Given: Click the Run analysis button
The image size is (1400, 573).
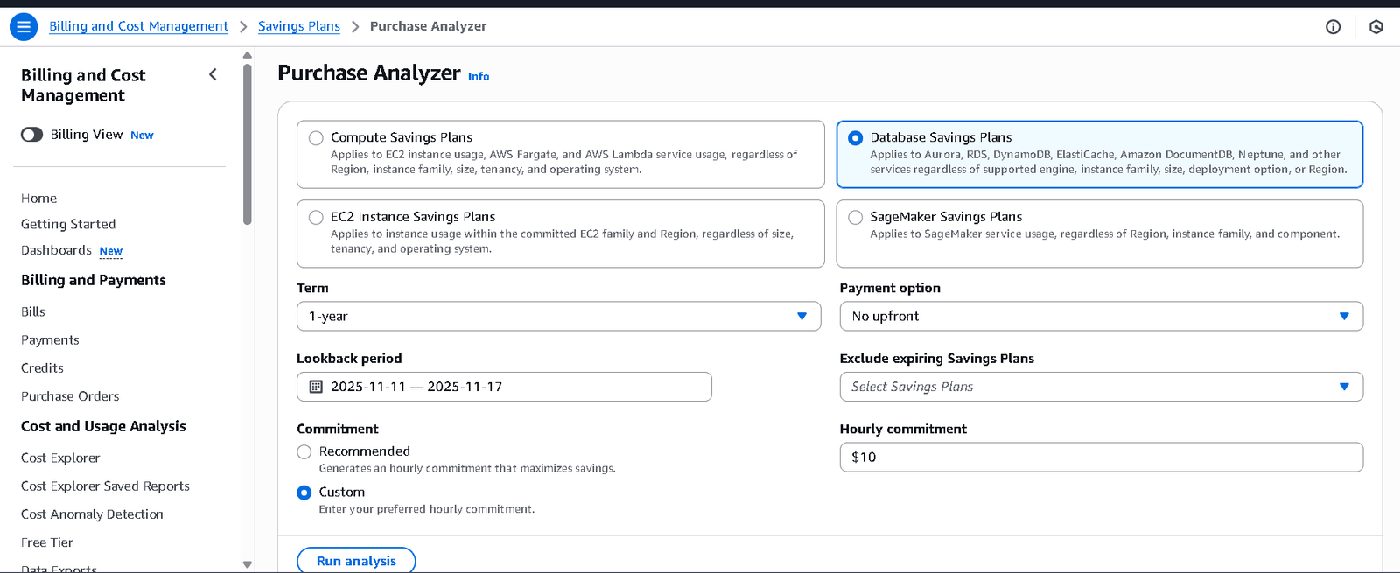Looking at the screenshot, I should coord(356,561).
